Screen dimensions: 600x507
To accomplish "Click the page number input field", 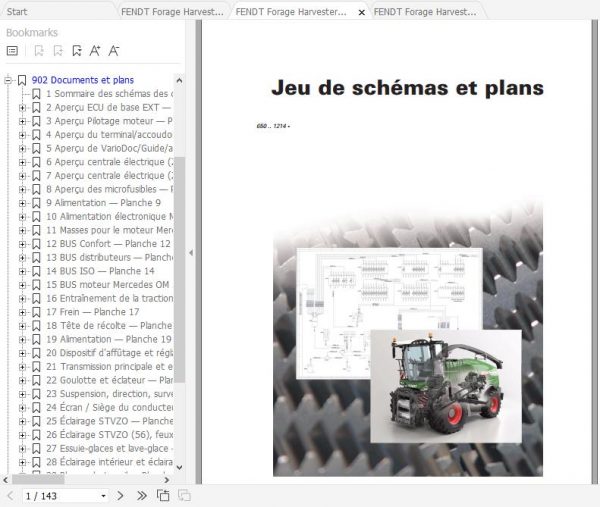I will coord(61,496).
